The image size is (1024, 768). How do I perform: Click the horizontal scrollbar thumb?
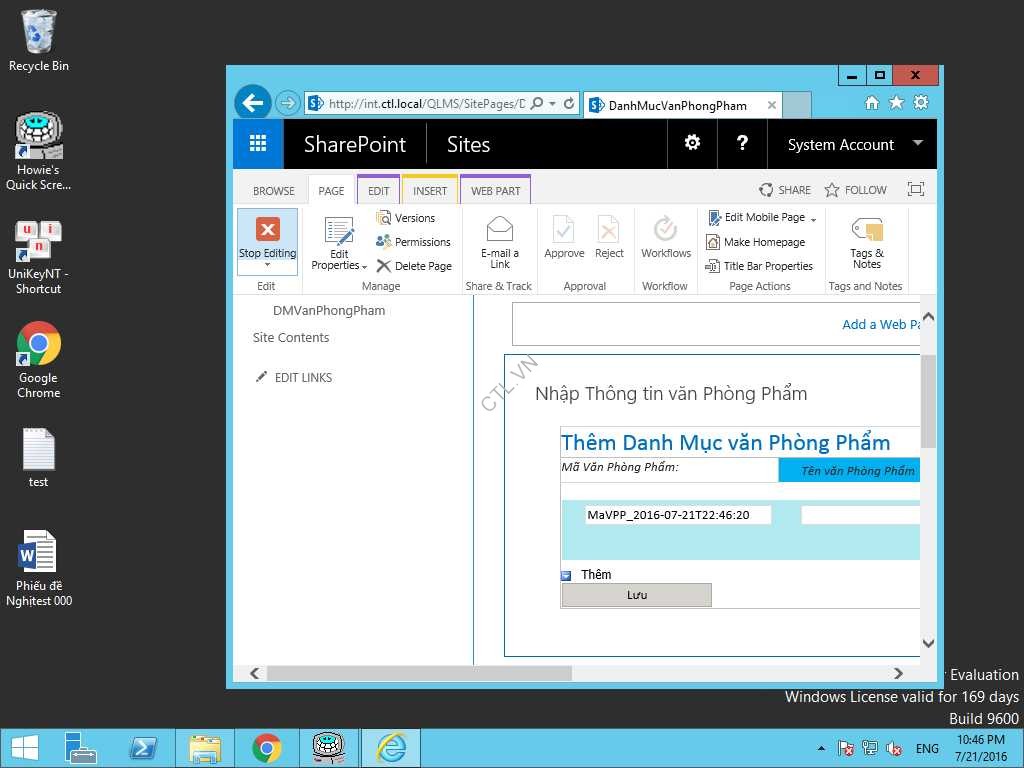[x=419, y=674]
